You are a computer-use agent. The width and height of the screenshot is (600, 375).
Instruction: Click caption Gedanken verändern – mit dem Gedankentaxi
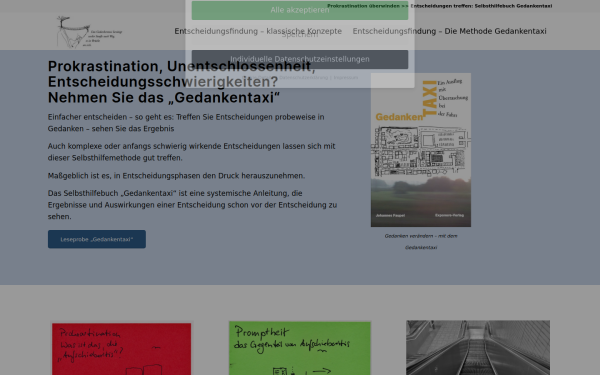421,242
